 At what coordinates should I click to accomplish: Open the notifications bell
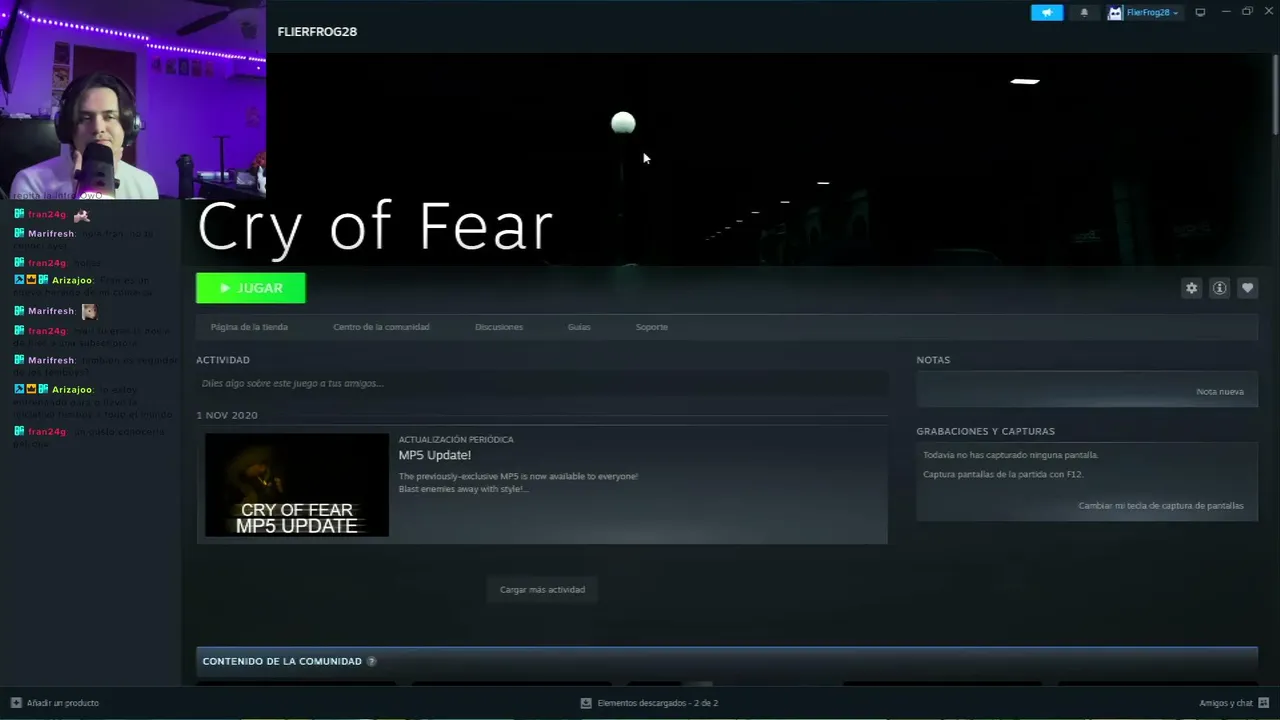[x=1084, y=13]
